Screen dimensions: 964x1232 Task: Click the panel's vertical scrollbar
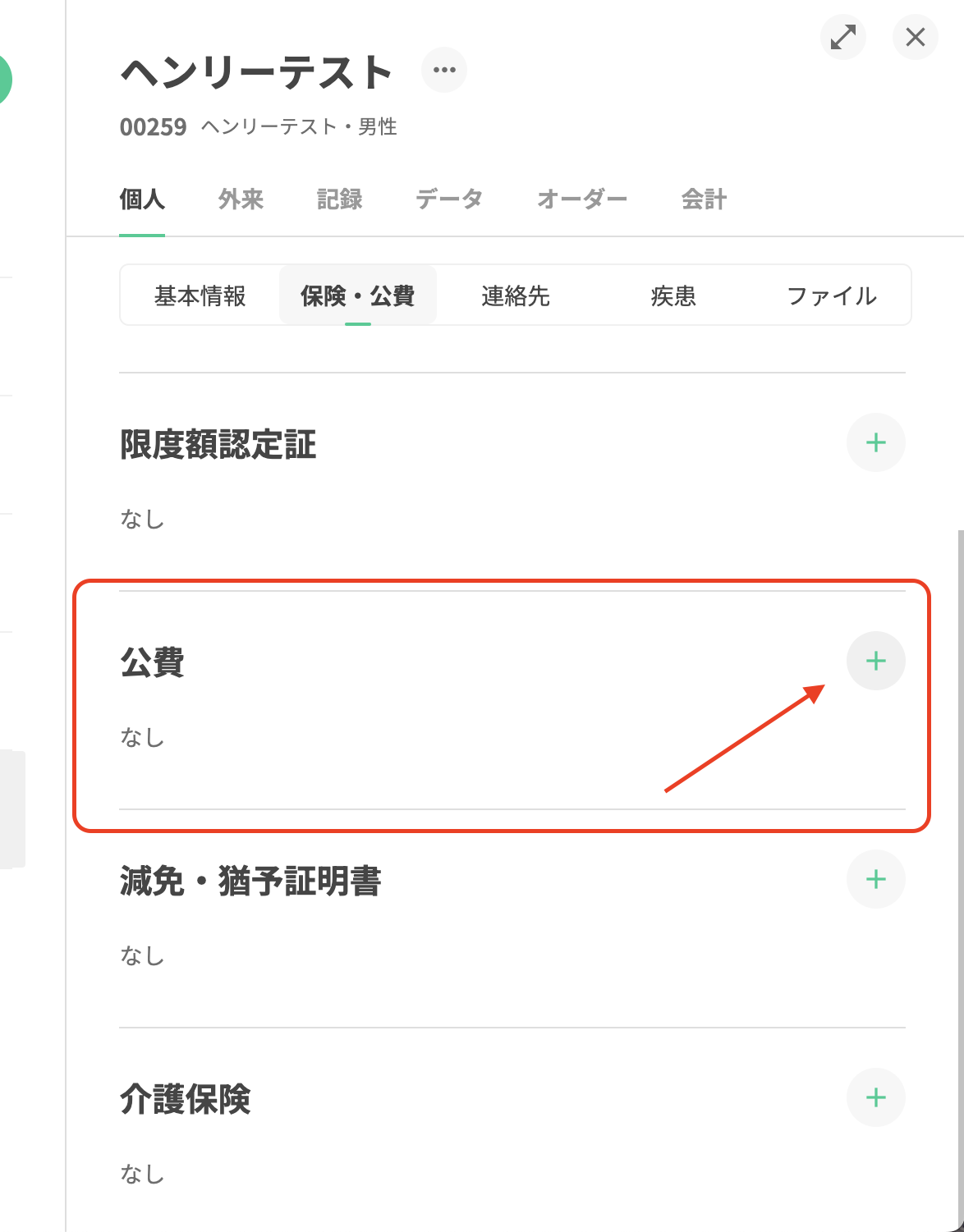tap(959, 821)
